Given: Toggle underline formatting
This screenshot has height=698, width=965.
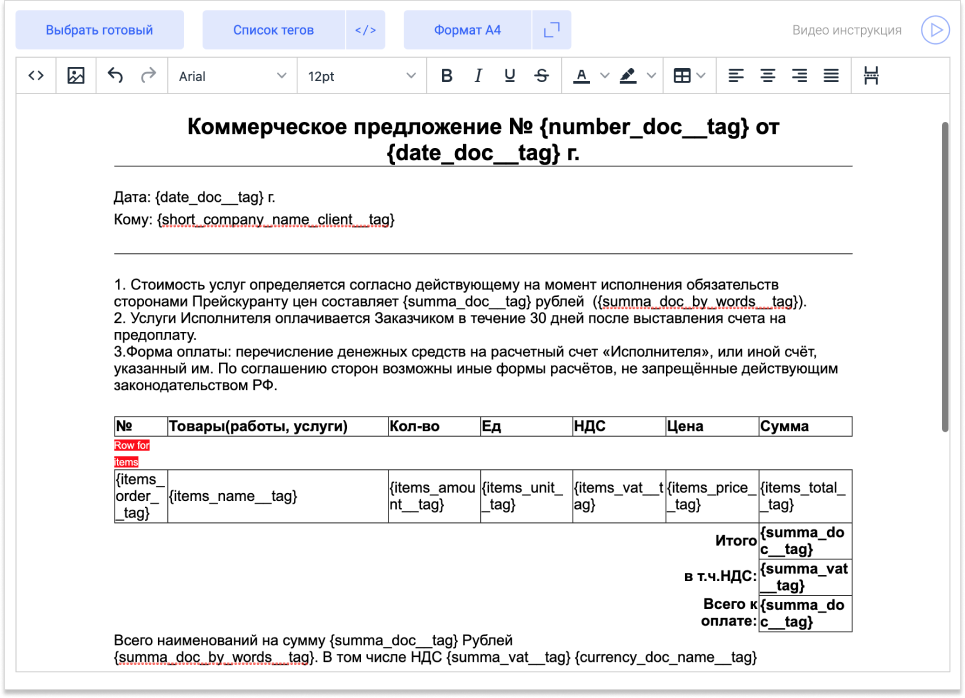Looking at the screenshot, I should (x=510, y=76).
